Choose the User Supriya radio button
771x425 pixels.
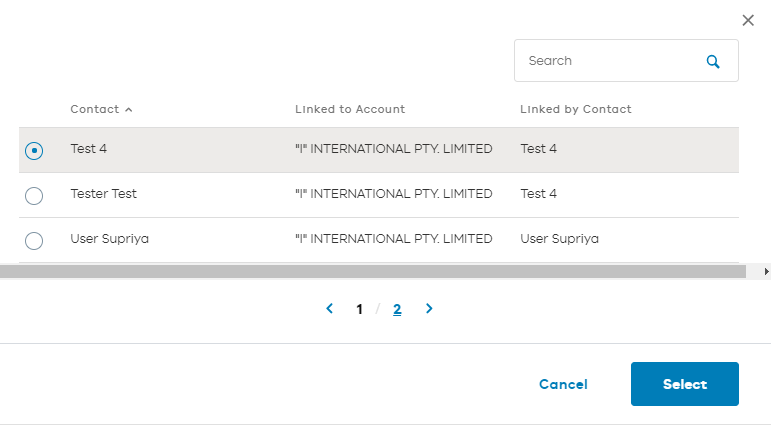(34, 240)
